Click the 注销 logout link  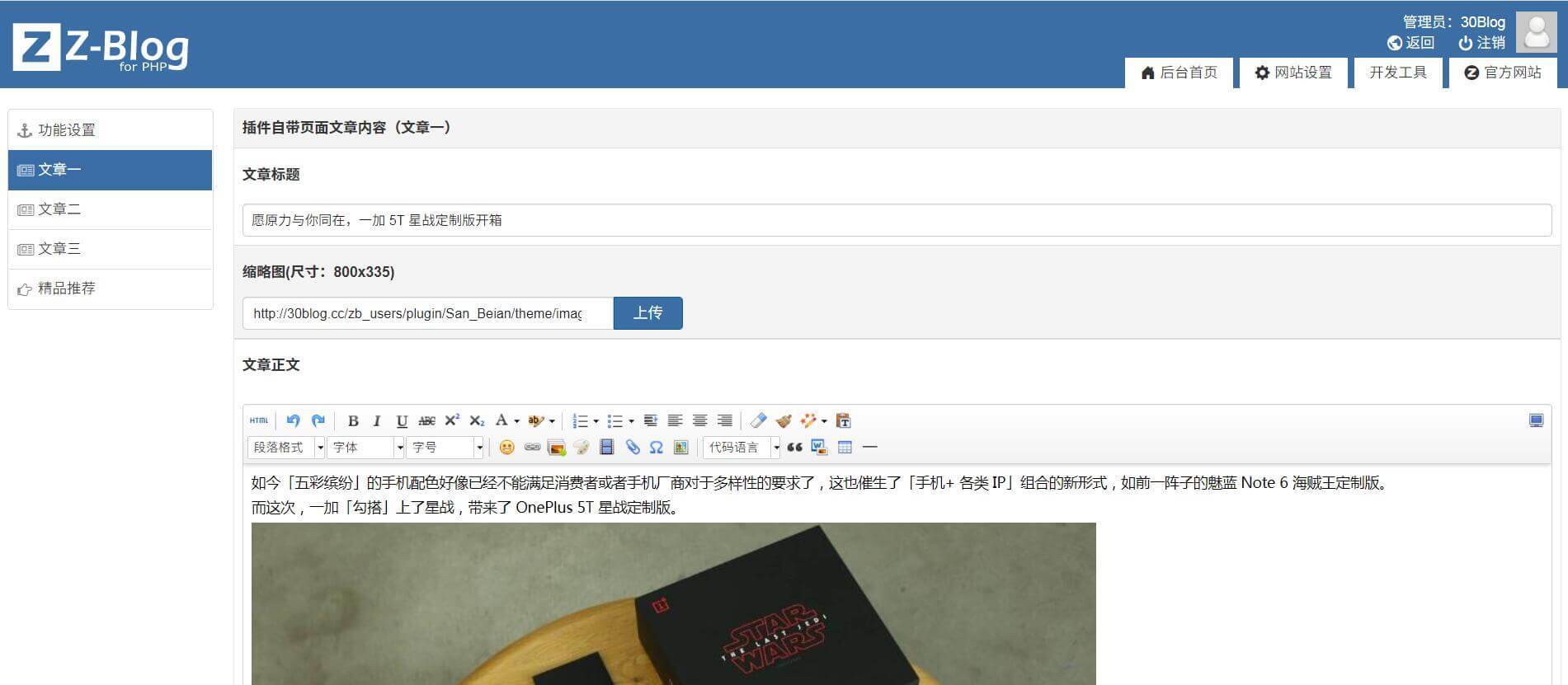coord(1482,43)
